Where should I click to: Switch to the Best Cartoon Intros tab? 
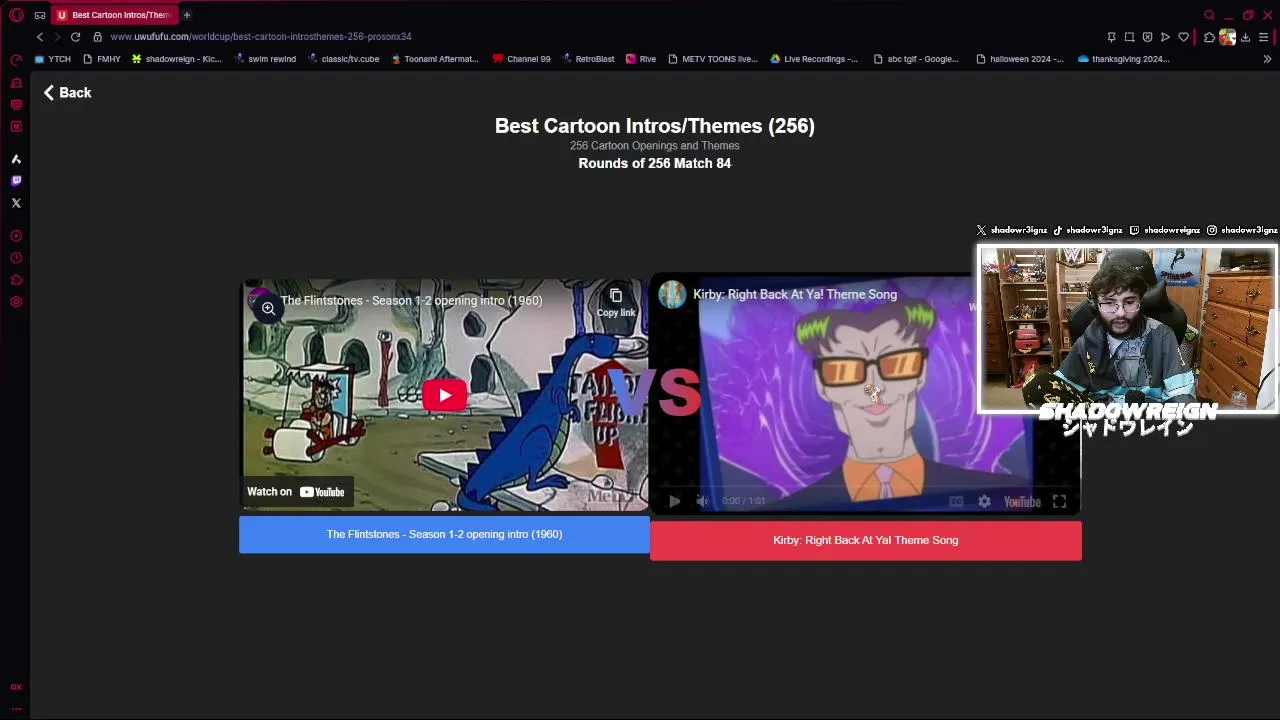click(115, 15)
